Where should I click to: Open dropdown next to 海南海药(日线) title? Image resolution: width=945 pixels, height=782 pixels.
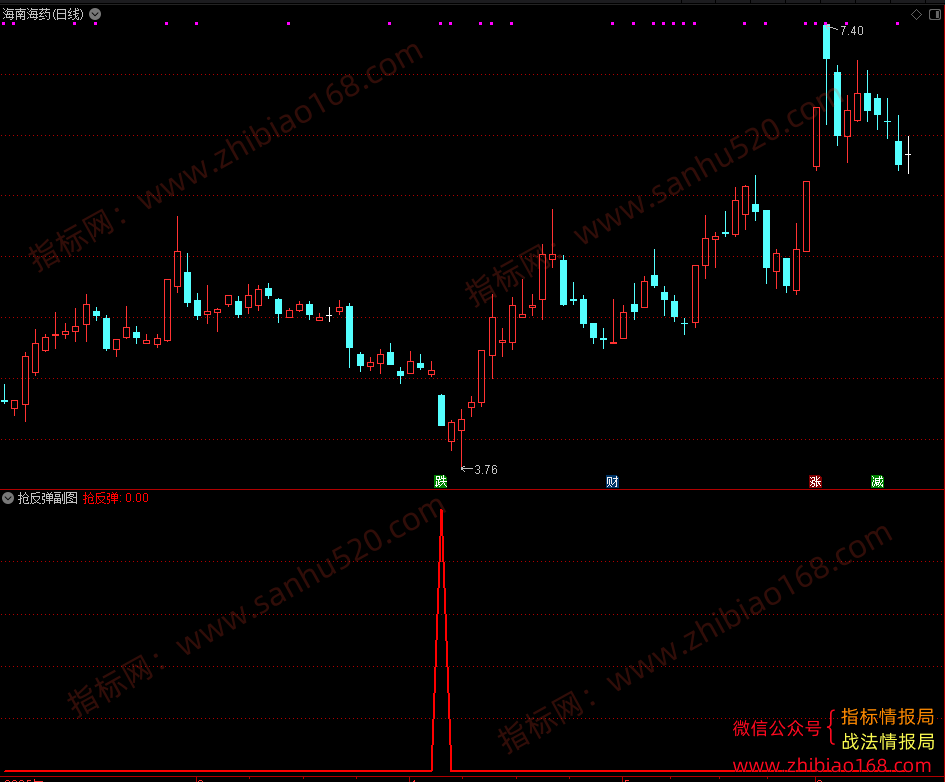(95, 14)
